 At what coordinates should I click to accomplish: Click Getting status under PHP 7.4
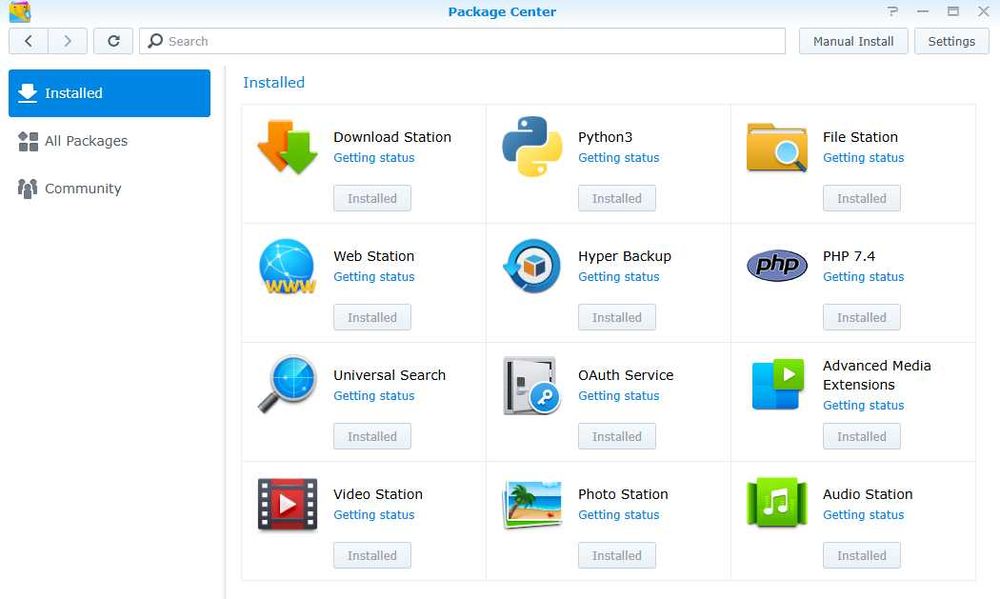(x=864, y=277)
